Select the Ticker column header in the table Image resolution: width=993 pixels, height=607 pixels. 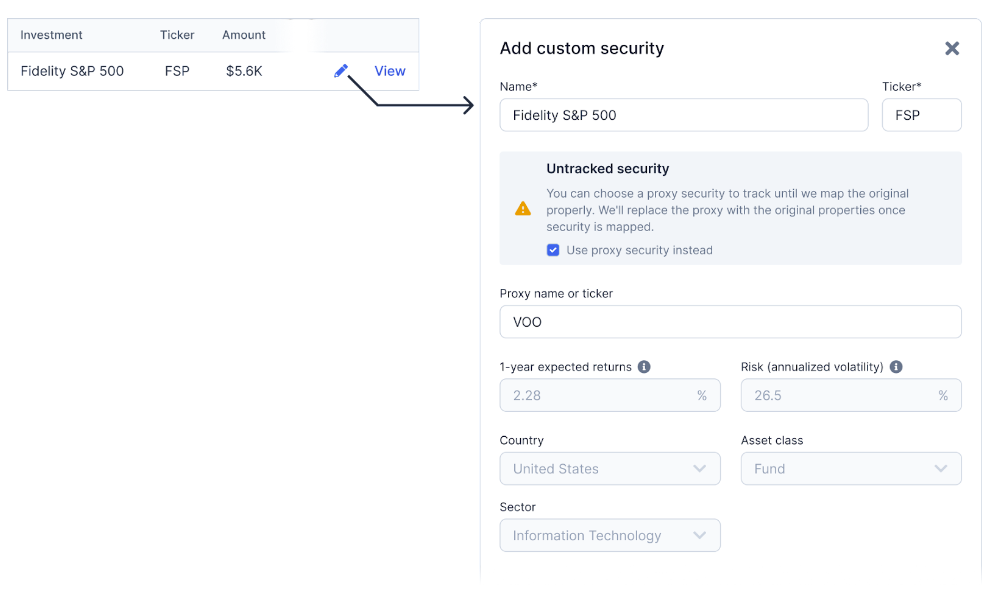point(177,35)
